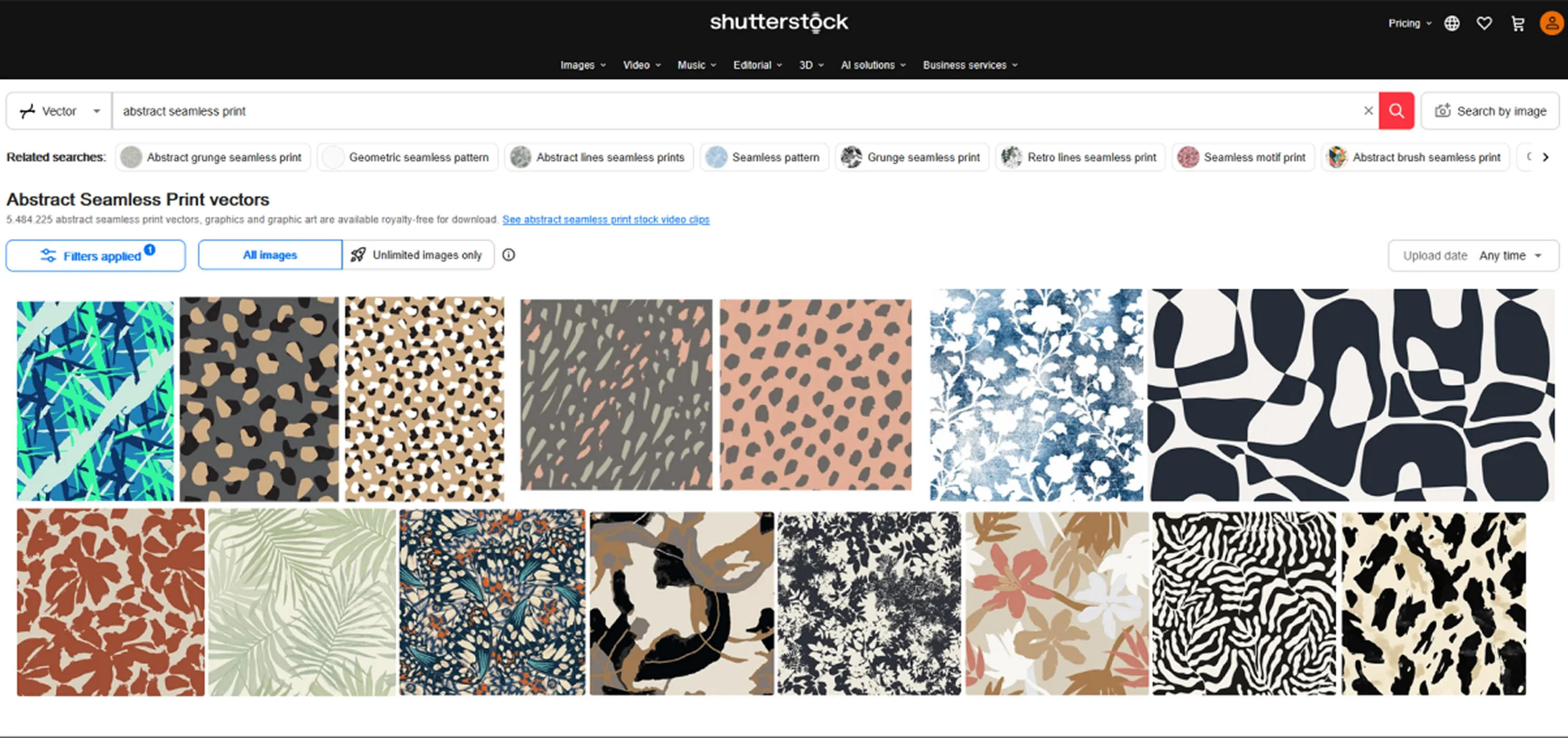Open the blue-green bamboo leaves pattern thumbnail
1568x738 pixels.
click(x=95, y=401)
